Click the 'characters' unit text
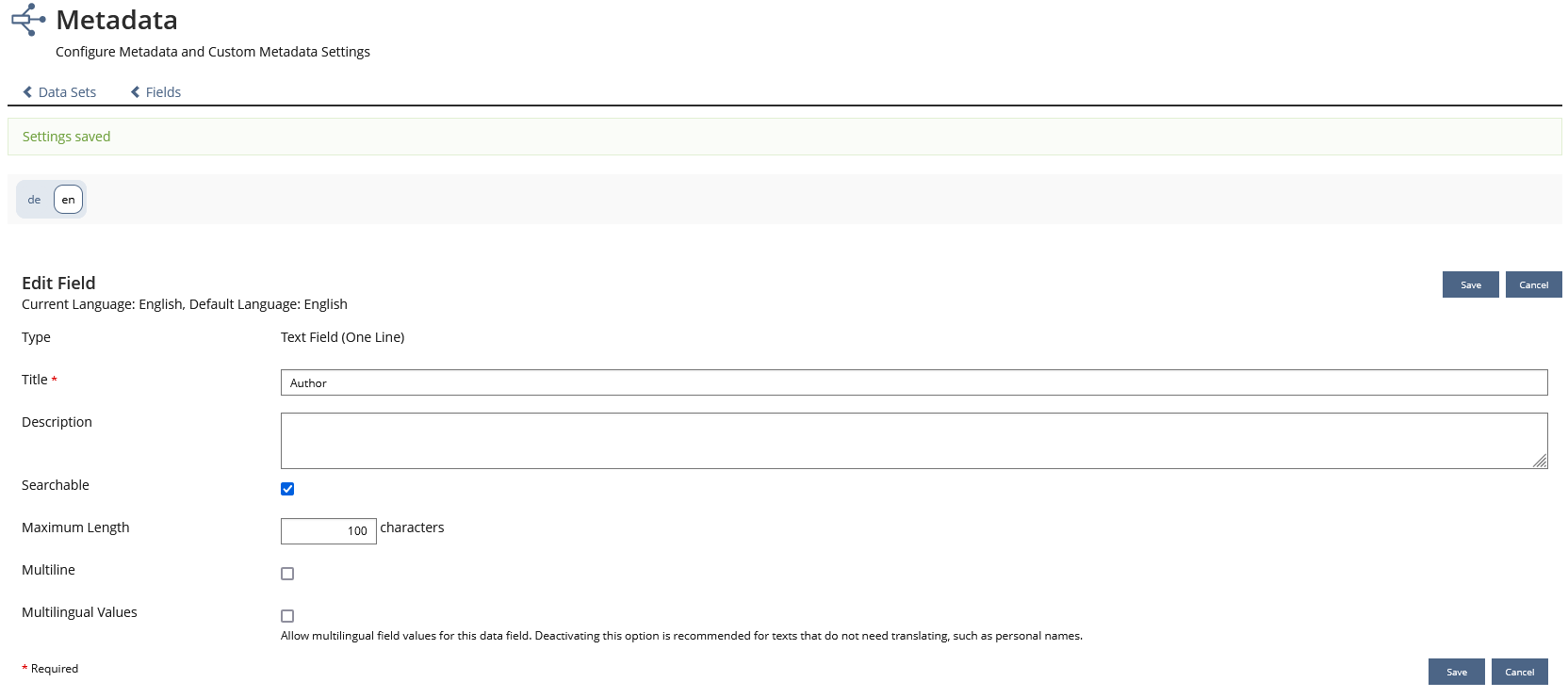This screenshot has height=698, width=1568. [412, 528]
